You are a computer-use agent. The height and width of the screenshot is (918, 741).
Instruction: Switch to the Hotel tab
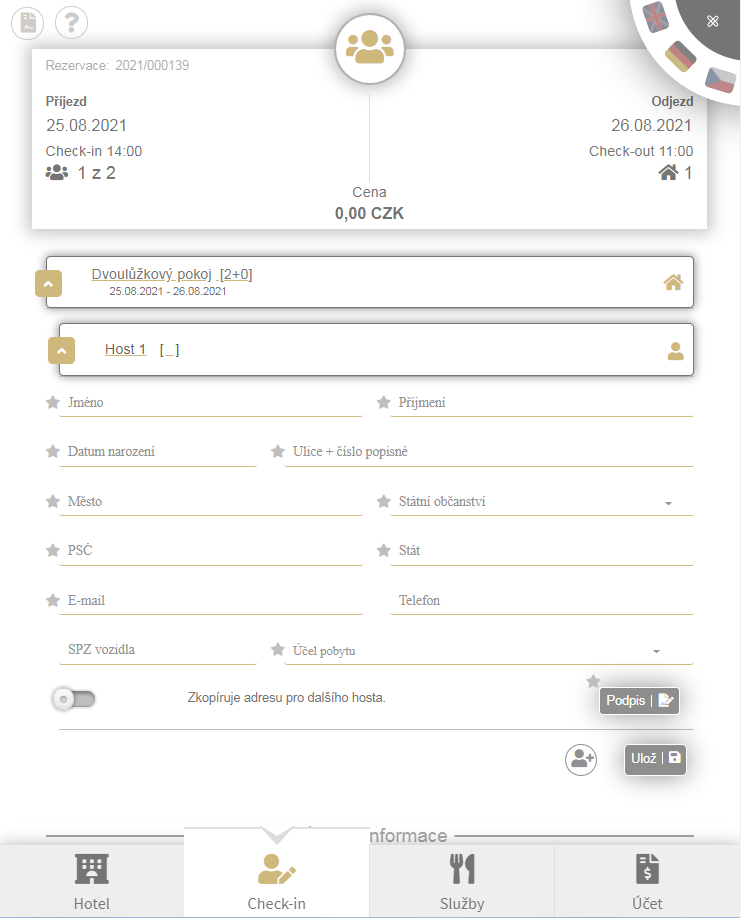[x=92, y=881]
